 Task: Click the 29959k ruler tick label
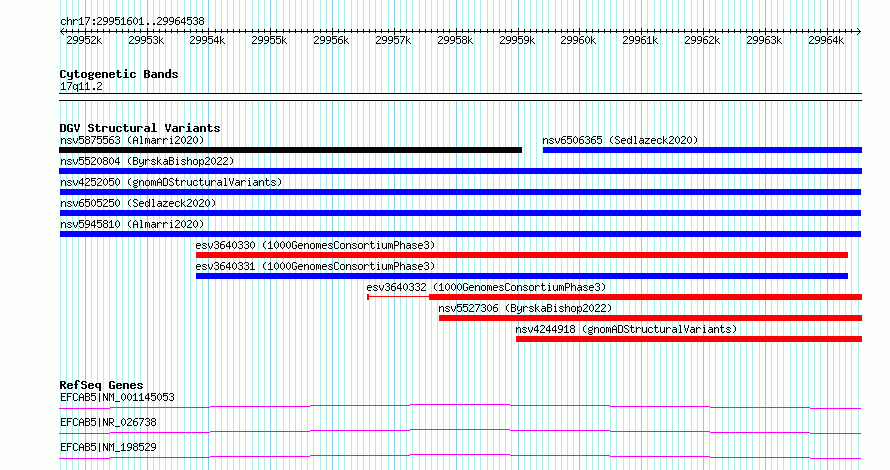517,40
